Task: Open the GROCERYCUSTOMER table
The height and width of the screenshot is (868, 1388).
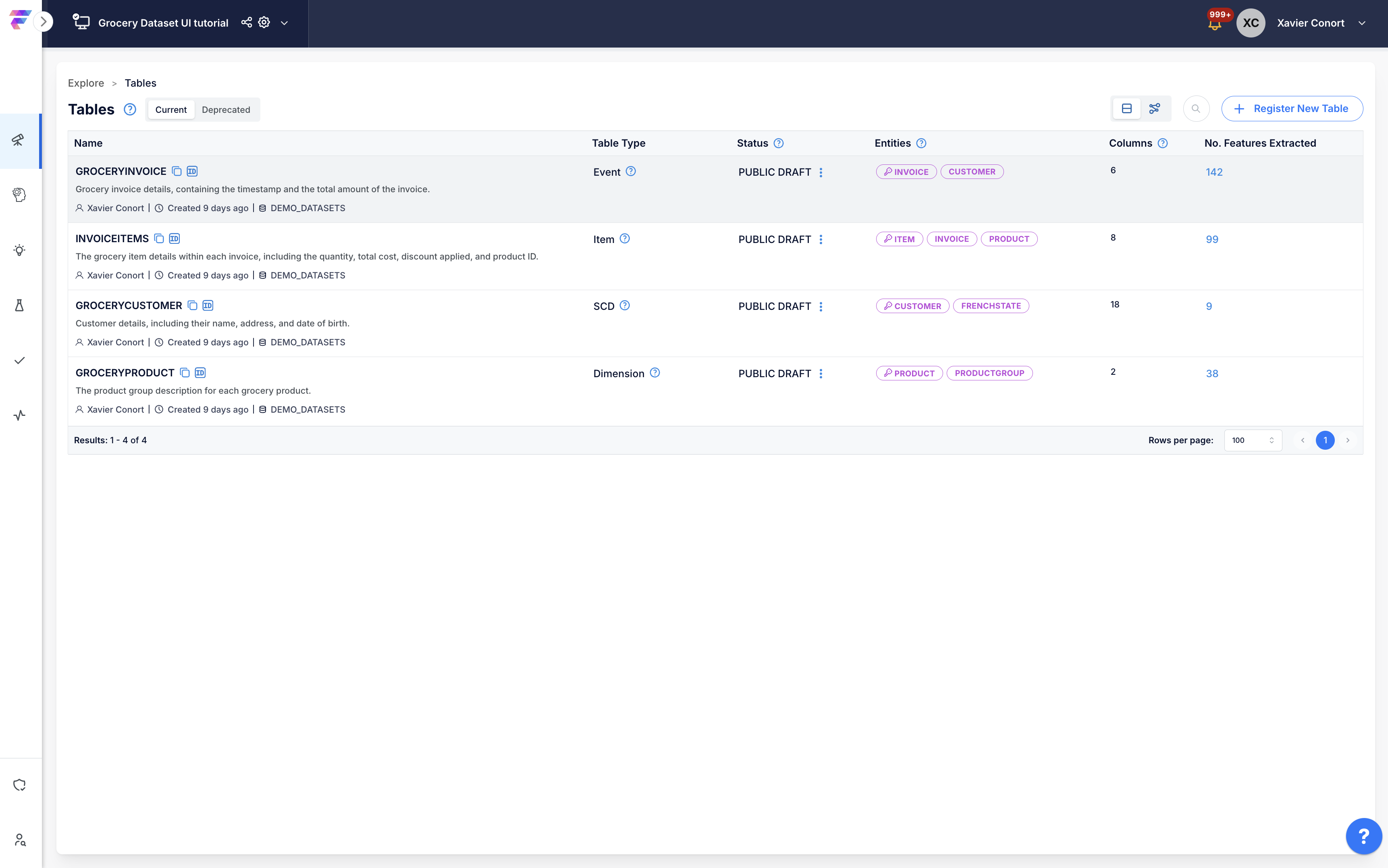Action: pyautogui.click(x=129, y=305)
